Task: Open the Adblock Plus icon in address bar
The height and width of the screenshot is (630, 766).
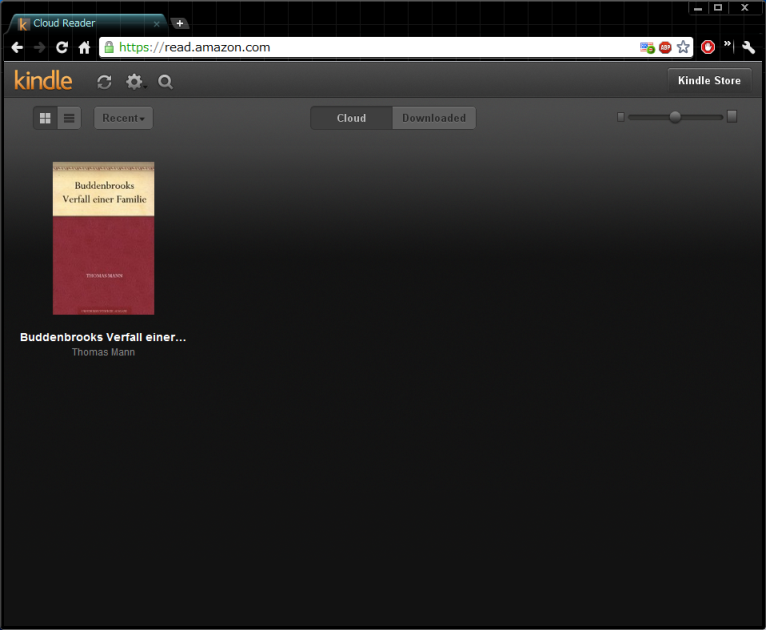Action: pyautogui.click(x=665, y=47)
